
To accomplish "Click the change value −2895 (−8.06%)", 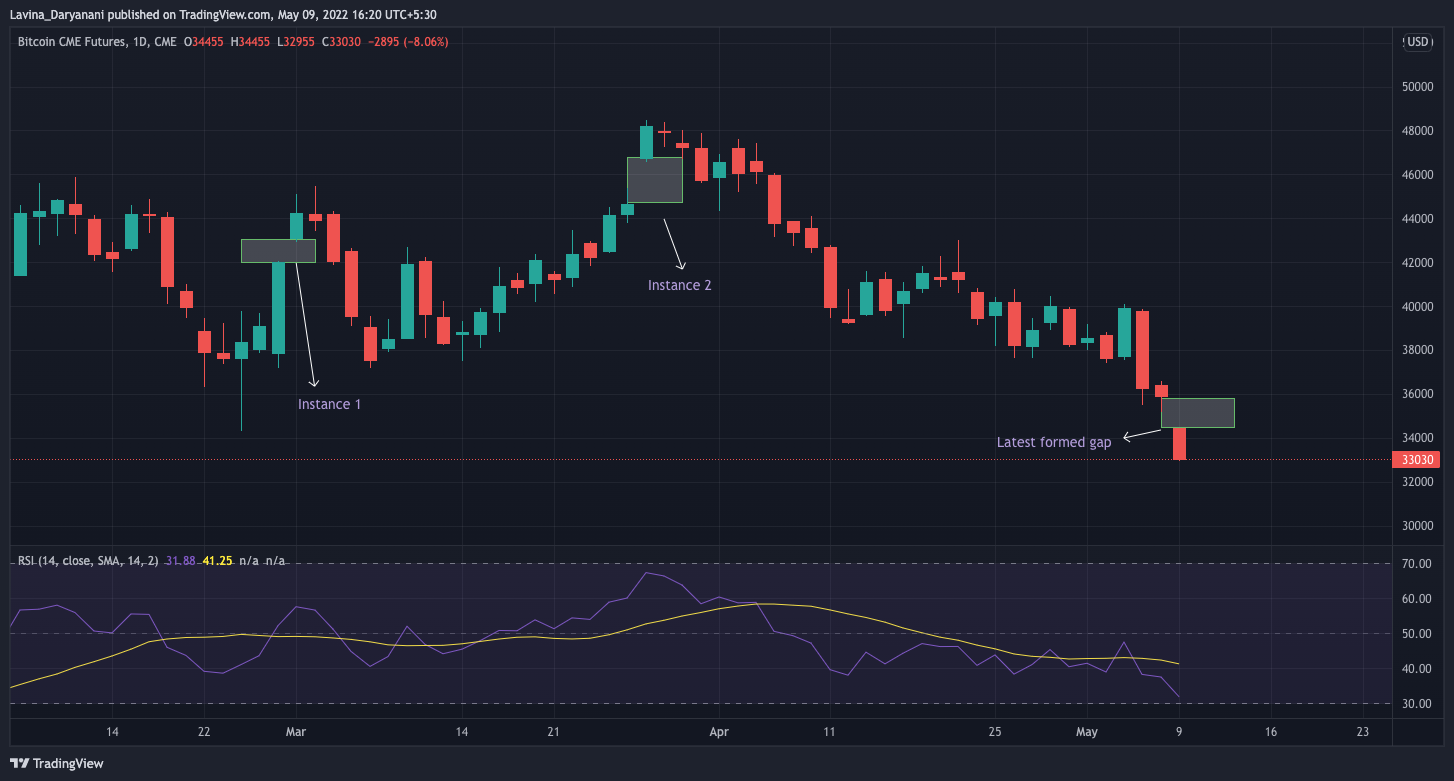I will [408, 42].
